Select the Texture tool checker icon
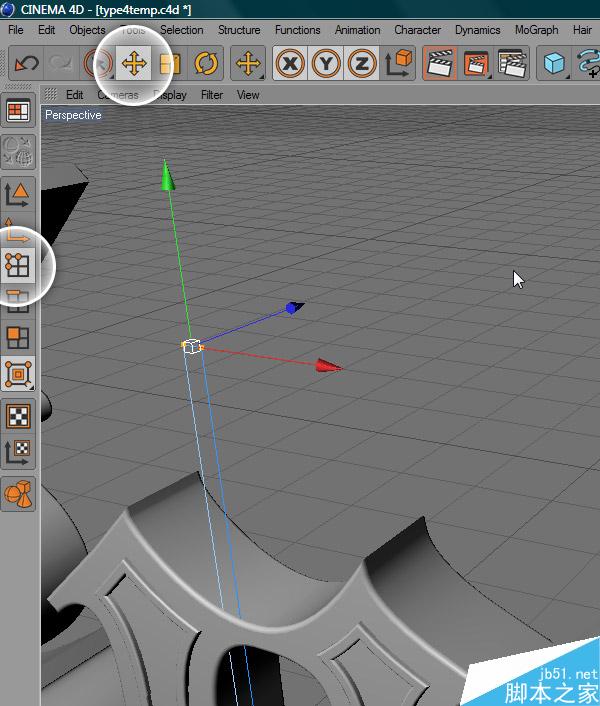 pos(18,416)
